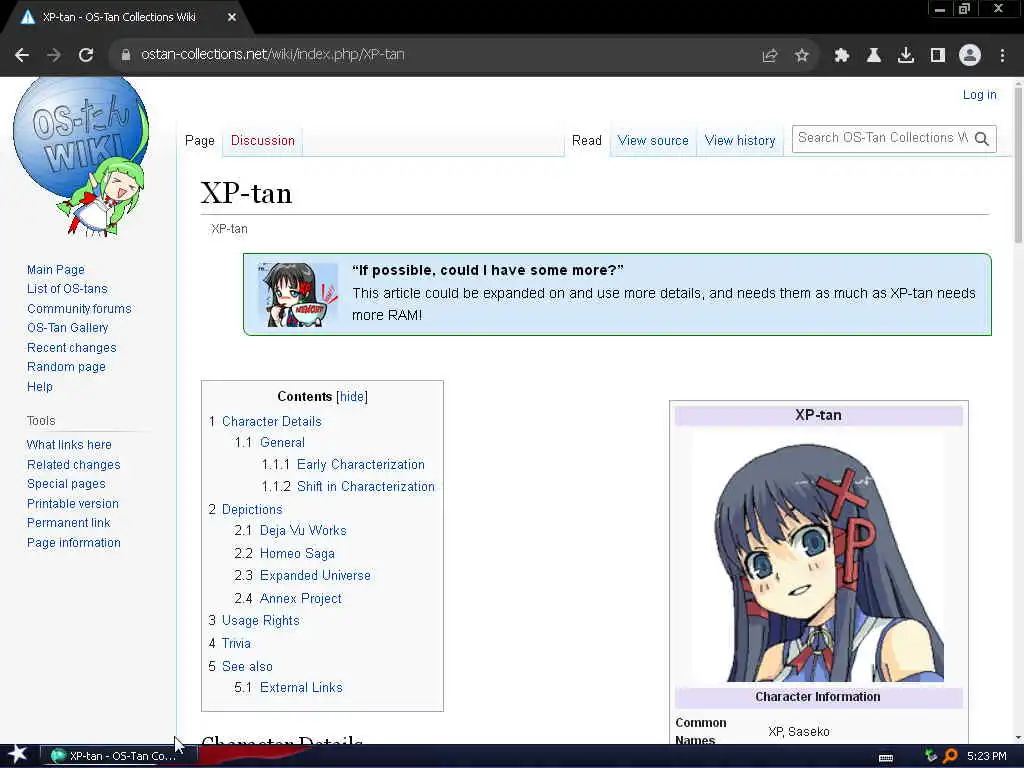
Task: Jump to Homeo Saga section
Action: 297,553
